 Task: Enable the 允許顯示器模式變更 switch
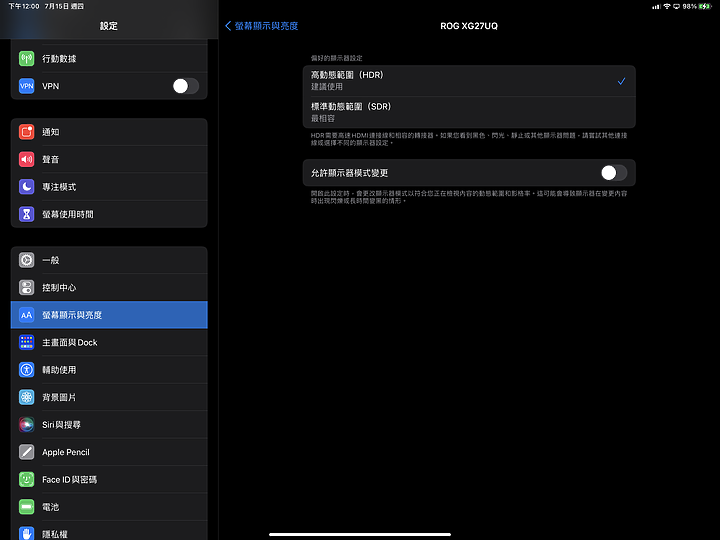[614, 173]
